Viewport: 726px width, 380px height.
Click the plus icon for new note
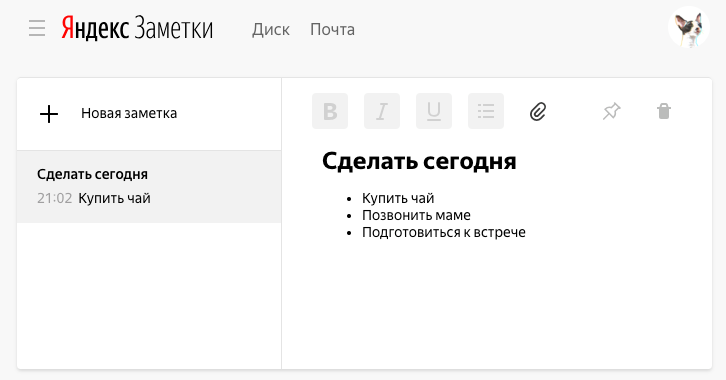(x=49, y=114)
